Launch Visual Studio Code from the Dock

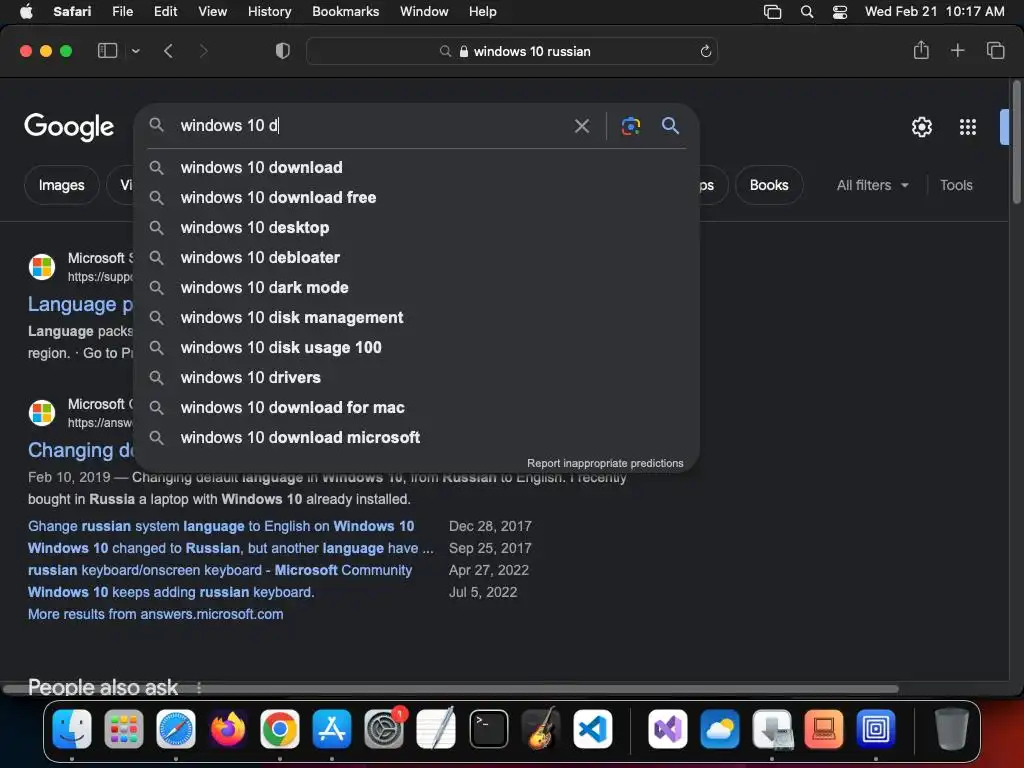pyautogui.click(x=593, y=729)
